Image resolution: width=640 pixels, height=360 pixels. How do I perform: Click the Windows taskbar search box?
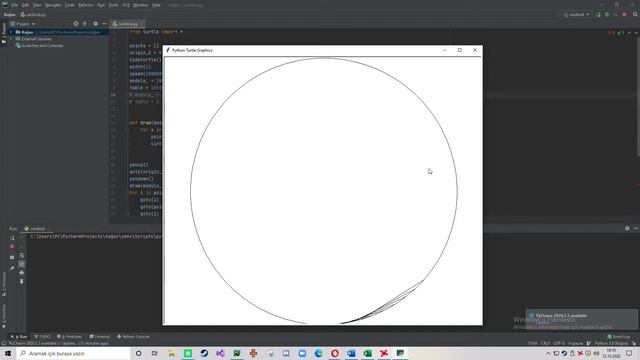pyautogui.click(x=73, y=353)
